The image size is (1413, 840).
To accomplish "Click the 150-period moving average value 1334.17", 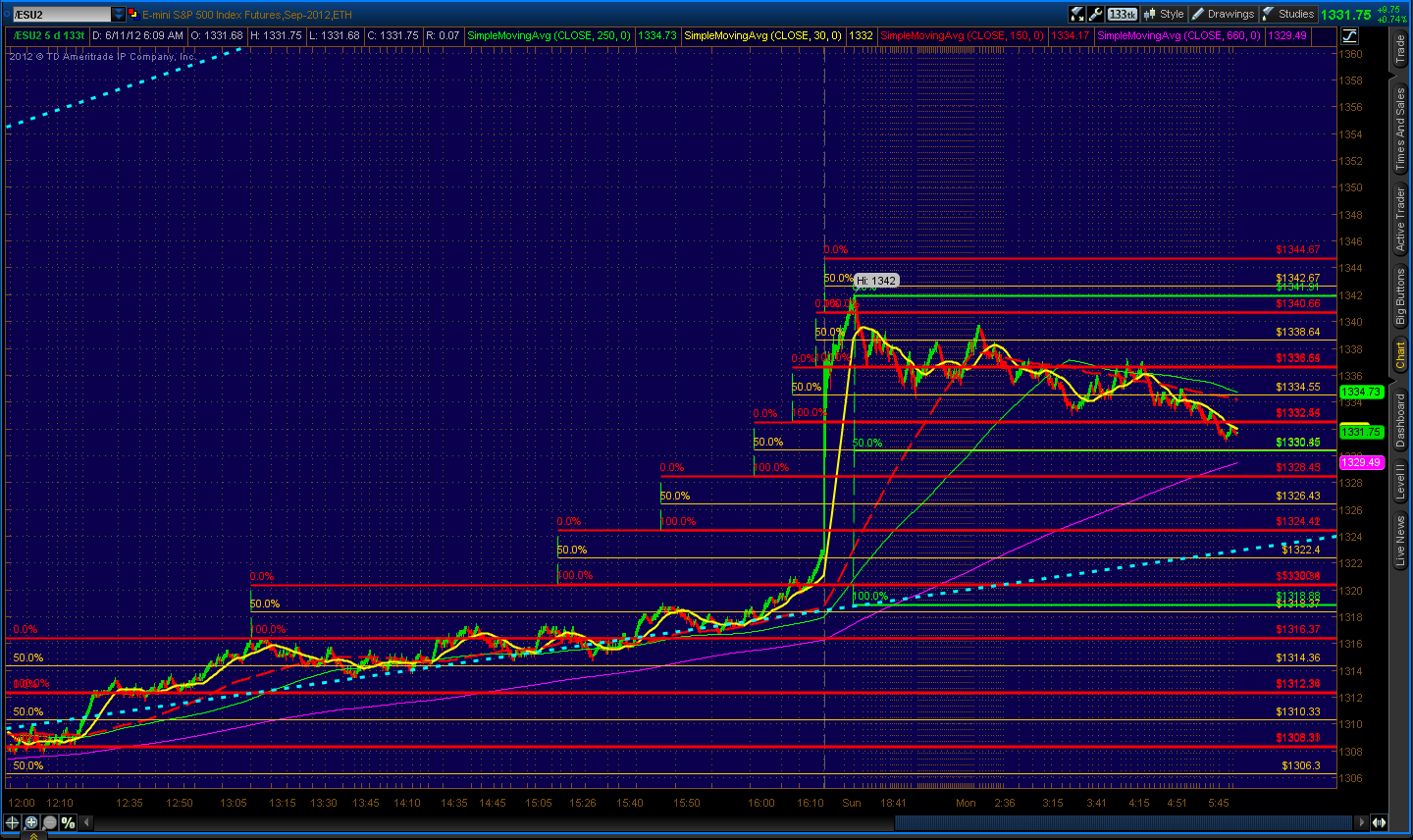I will [1070, 35].
